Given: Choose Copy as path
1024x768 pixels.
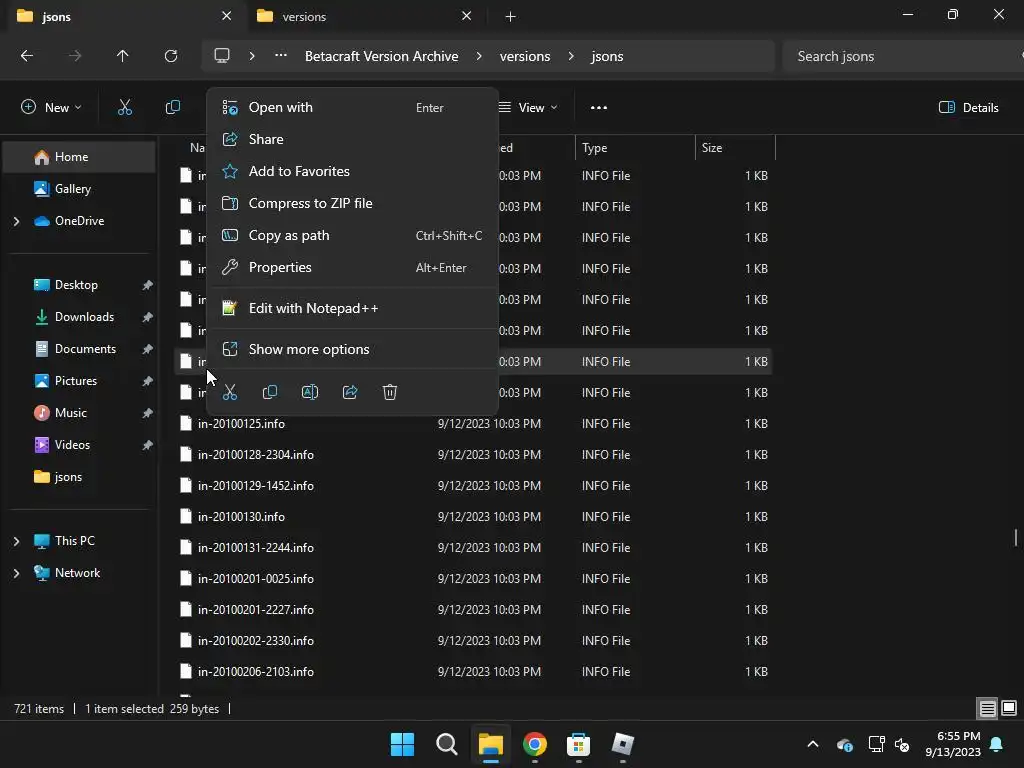Looking at the screenshot, I should [353, 235].
